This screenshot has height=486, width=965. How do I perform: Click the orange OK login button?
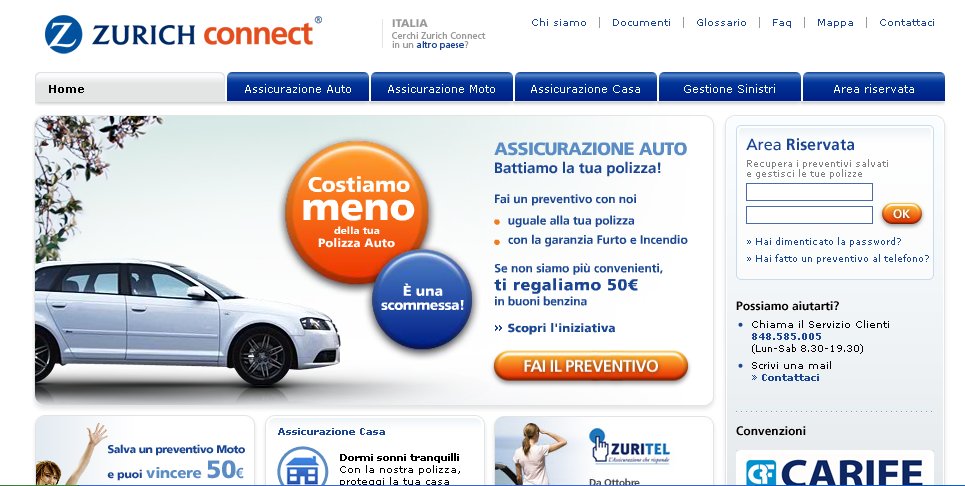pyautogui.click(x=902, y=213)
